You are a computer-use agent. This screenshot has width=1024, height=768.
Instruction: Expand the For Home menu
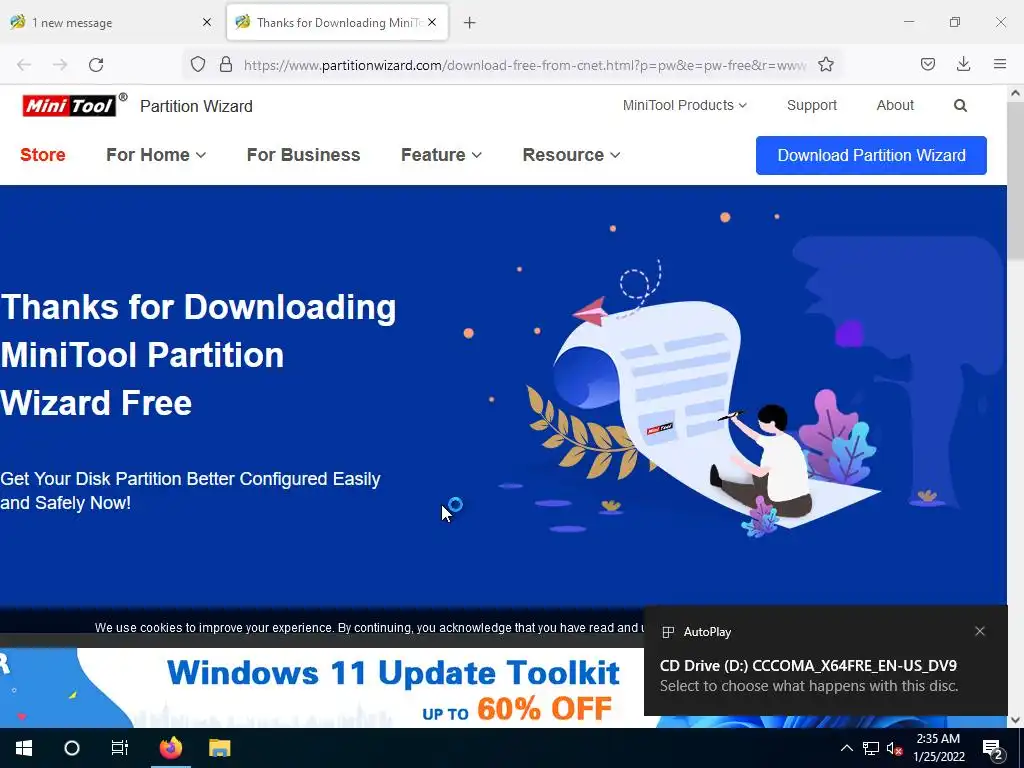point(156,155)
